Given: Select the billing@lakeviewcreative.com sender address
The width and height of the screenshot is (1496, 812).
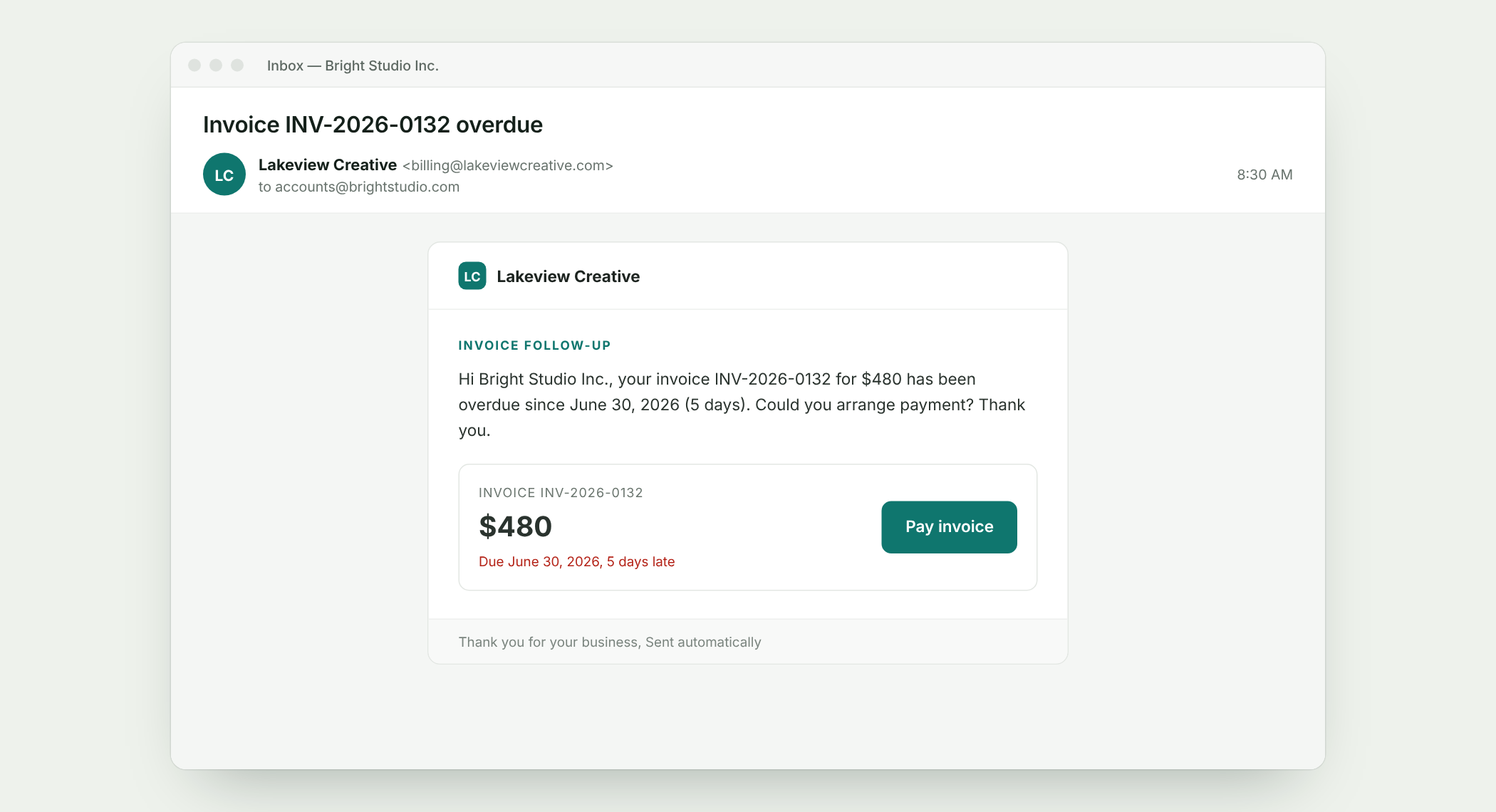Looking at the screenshot, I should tap(508, 165).
